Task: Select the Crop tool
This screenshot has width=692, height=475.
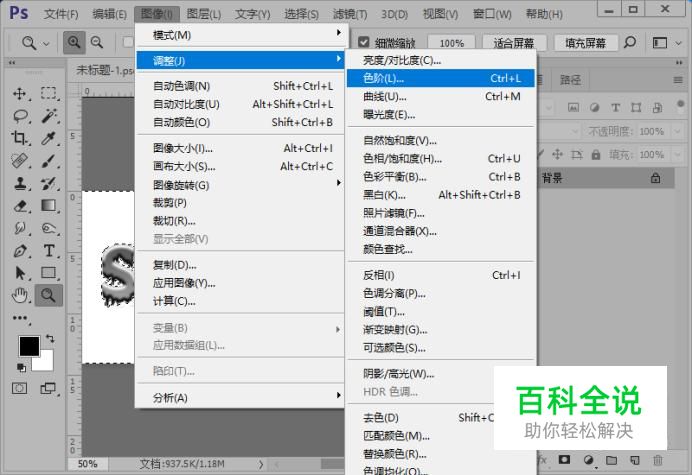Action: [20, 139]
